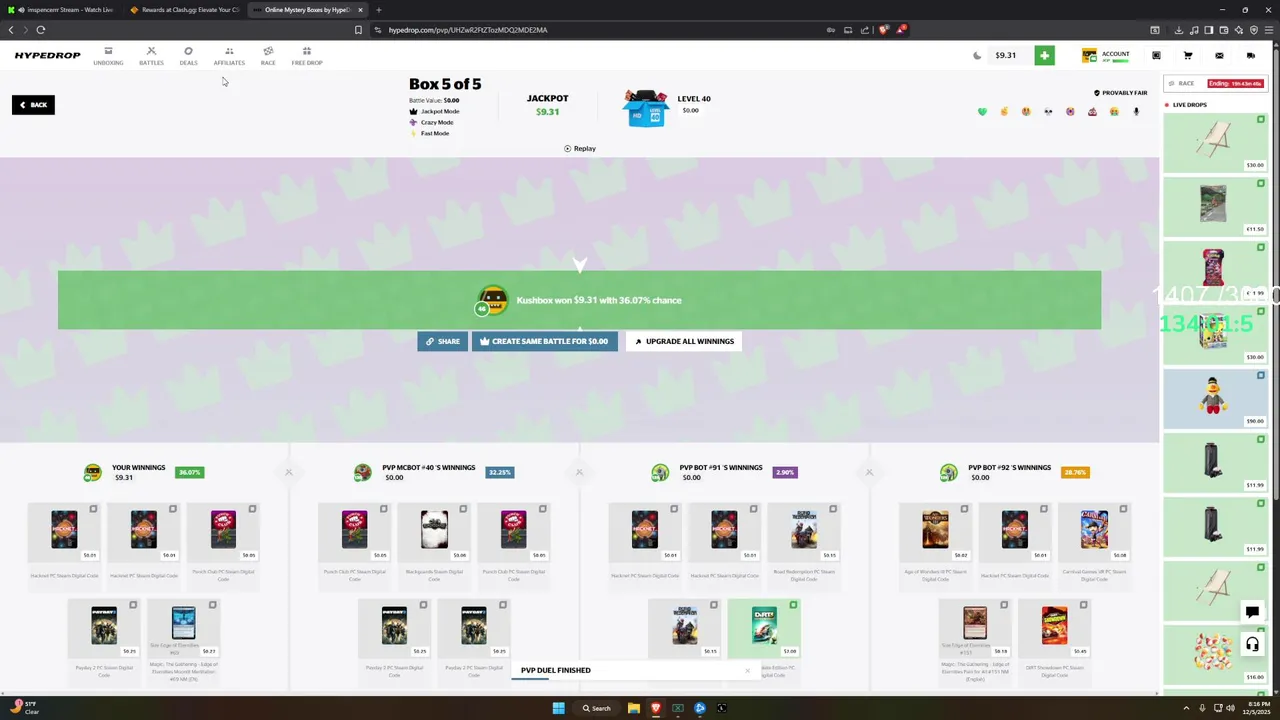1280x720 pixels.
Task: Check box on top beach chair drop
Action: coord(1260,120)
